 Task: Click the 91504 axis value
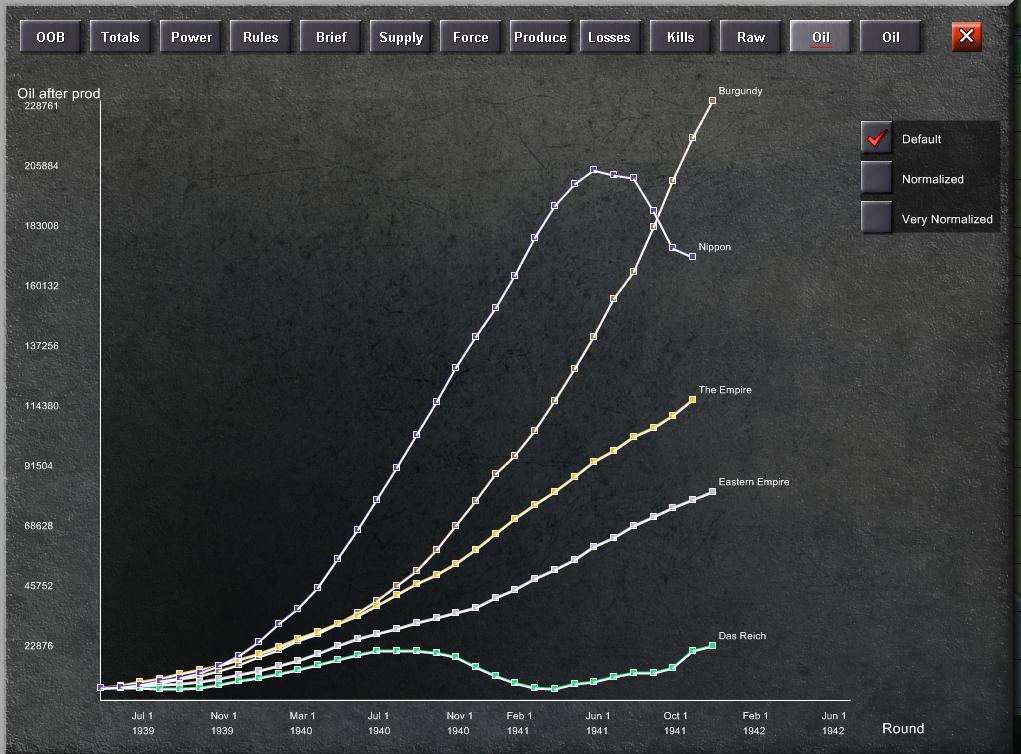[38, 466]
